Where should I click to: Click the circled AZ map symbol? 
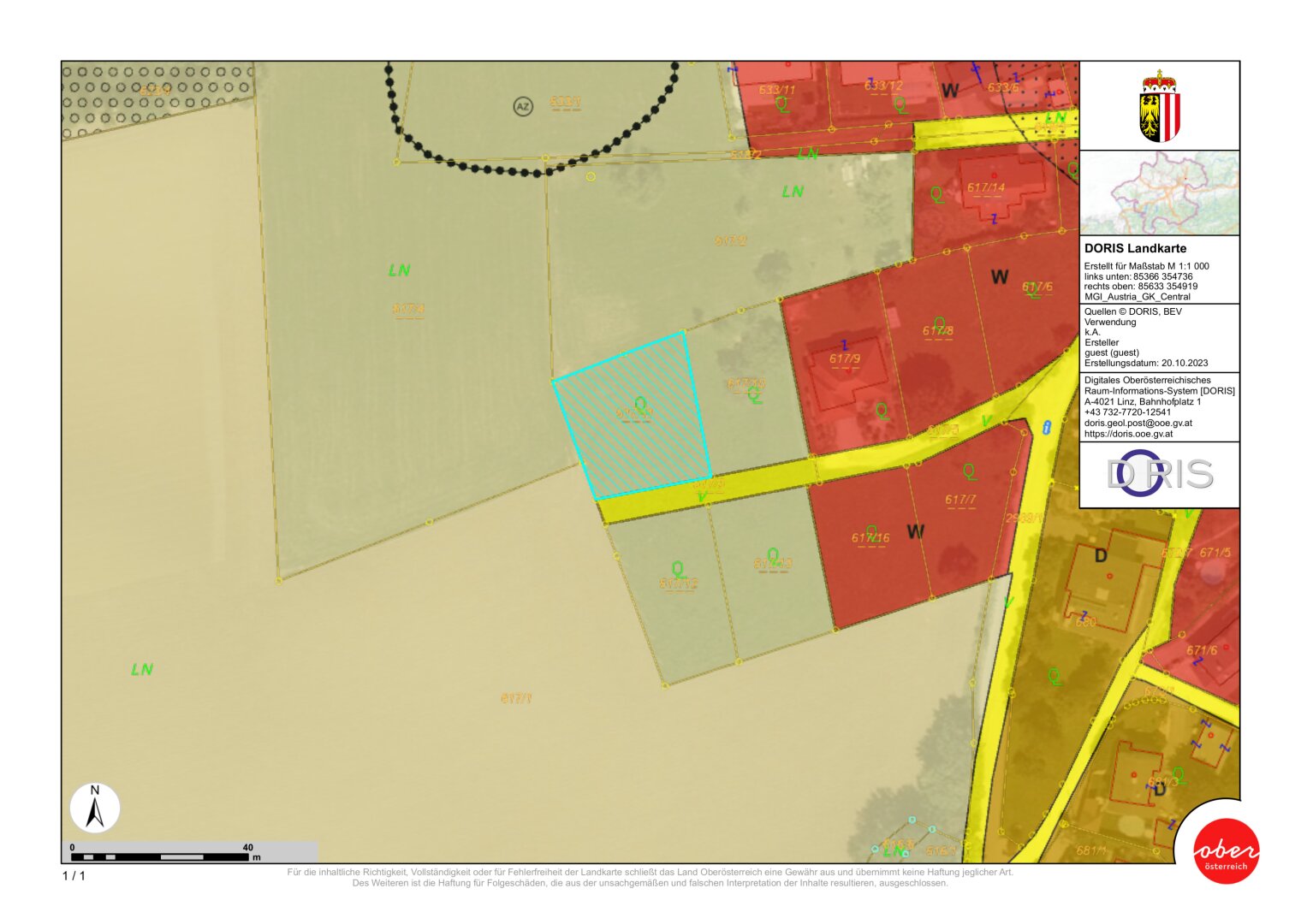522,106
